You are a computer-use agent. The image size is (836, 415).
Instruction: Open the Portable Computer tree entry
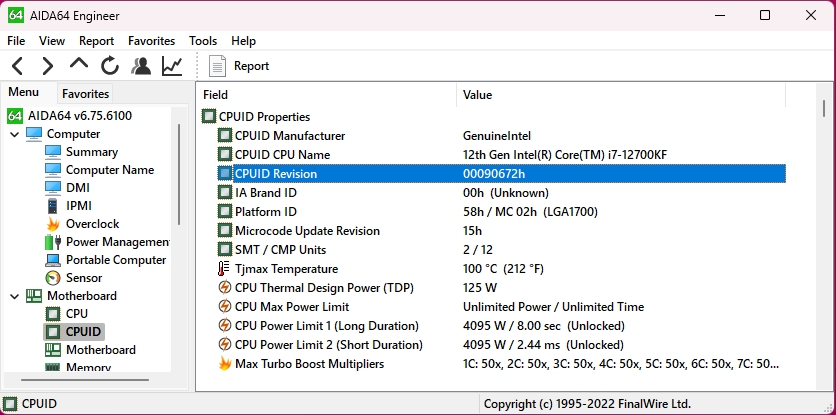coord(116,260)
